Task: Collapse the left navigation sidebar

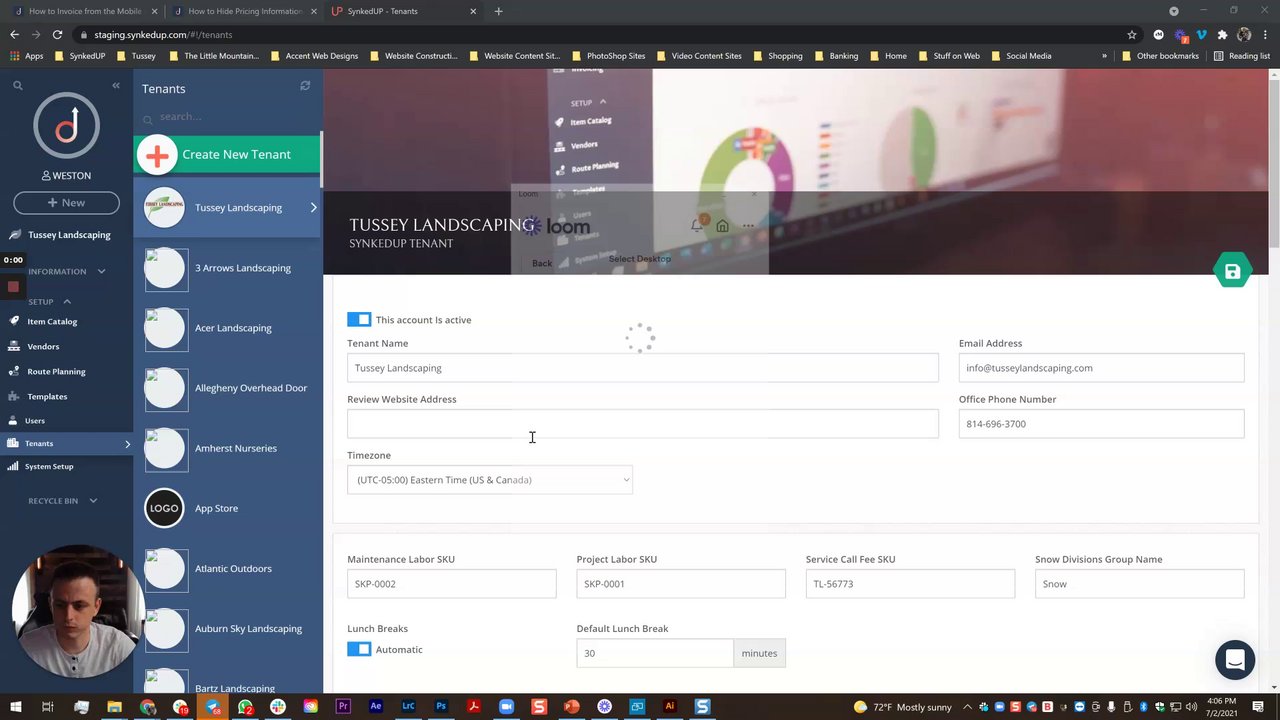Action: [x=116, y=86]
